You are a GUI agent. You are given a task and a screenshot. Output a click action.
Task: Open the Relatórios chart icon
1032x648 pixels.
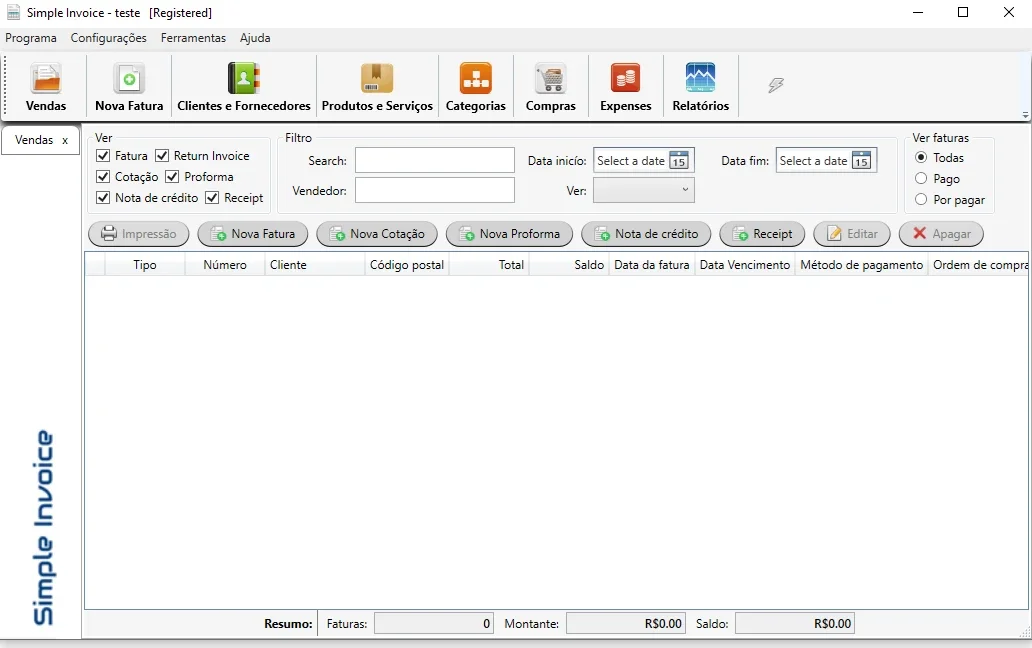coord(700,78)
